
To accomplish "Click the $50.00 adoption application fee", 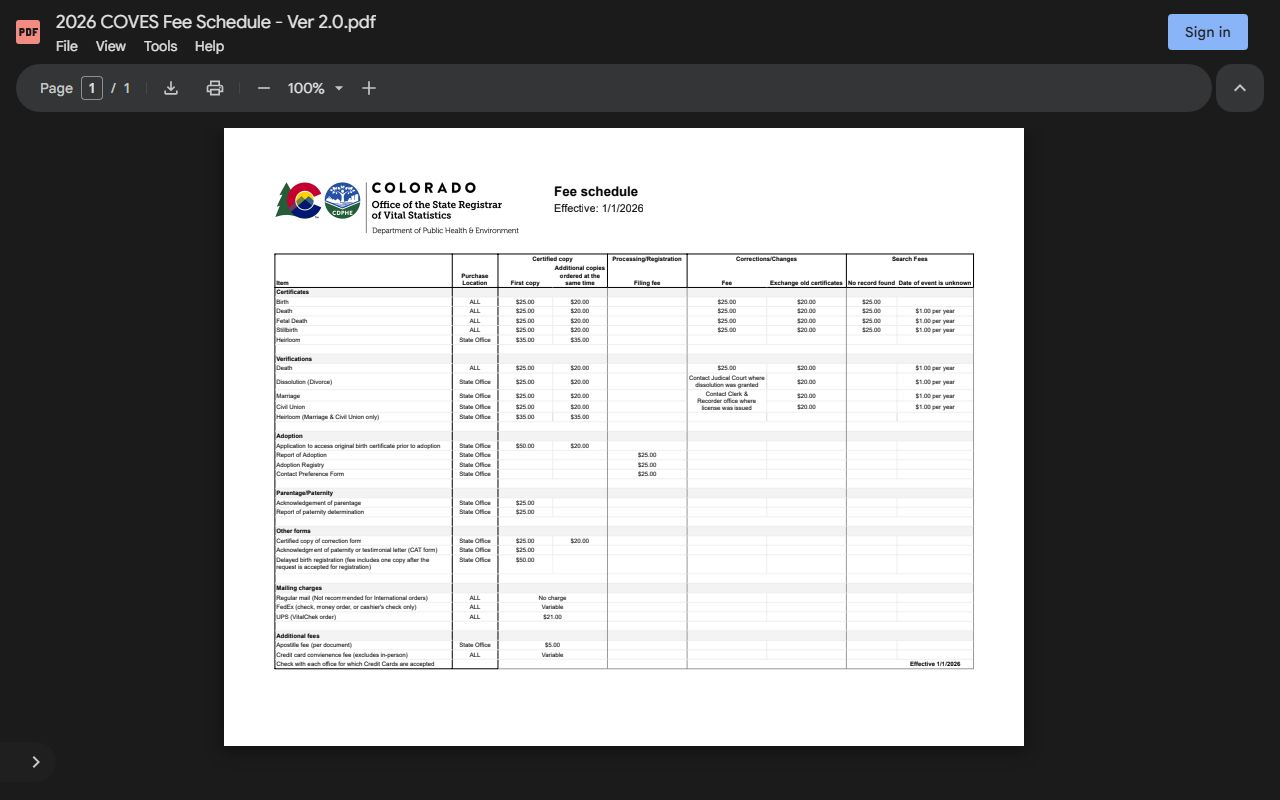I will 525,446.
